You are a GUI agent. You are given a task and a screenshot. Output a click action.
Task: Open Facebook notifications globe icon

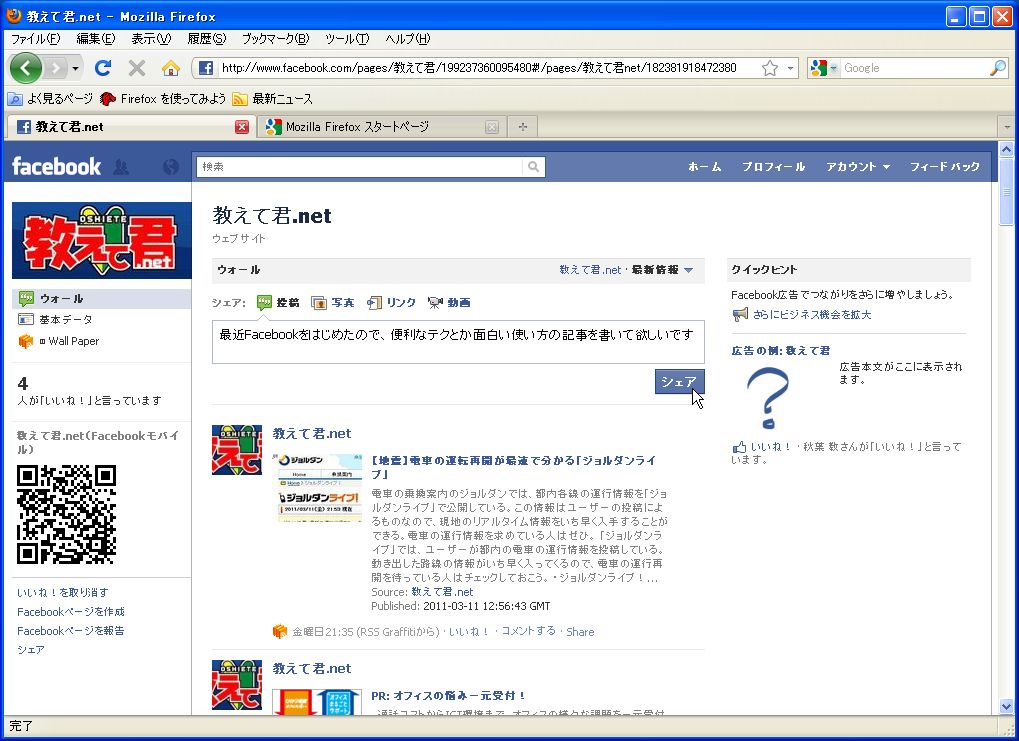(x=171, y=167)
